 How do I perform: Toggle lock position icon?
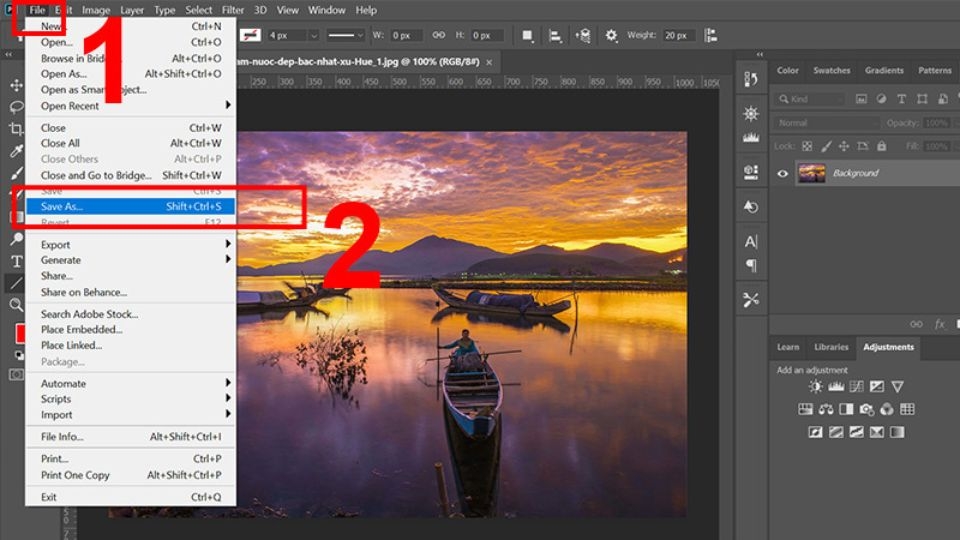pyautogui.click(x=844, y=146)
